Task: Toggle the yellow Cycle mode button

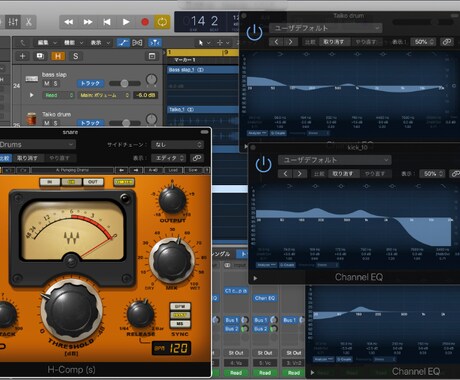Action: (x=162, y=22)
